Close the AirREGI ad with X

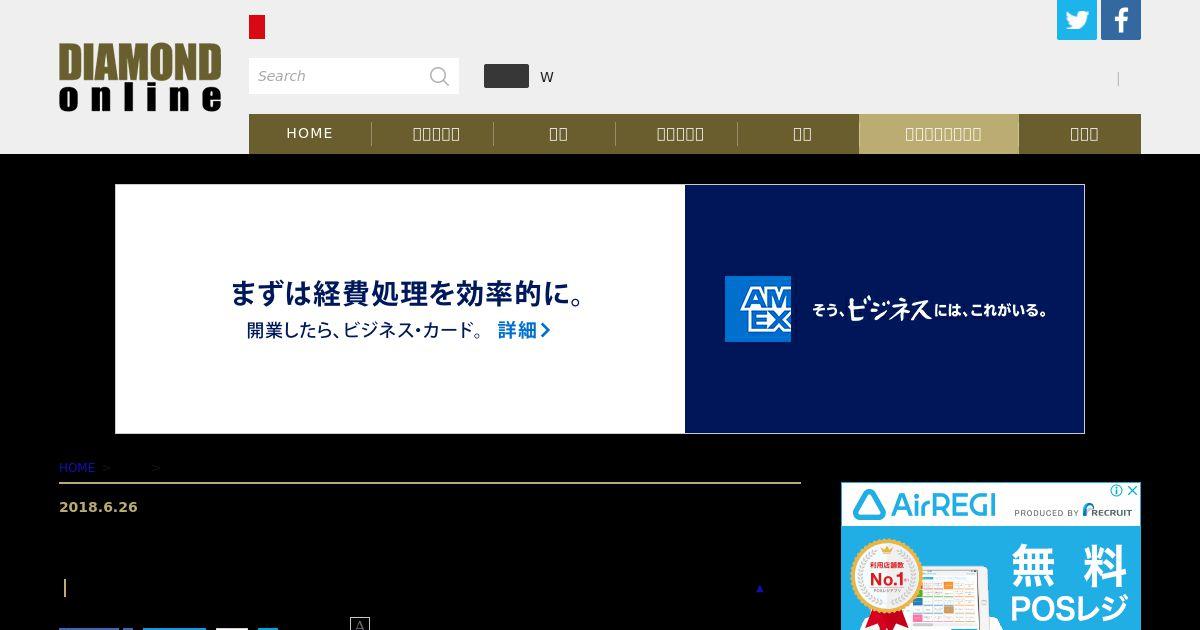(1132, 491)
